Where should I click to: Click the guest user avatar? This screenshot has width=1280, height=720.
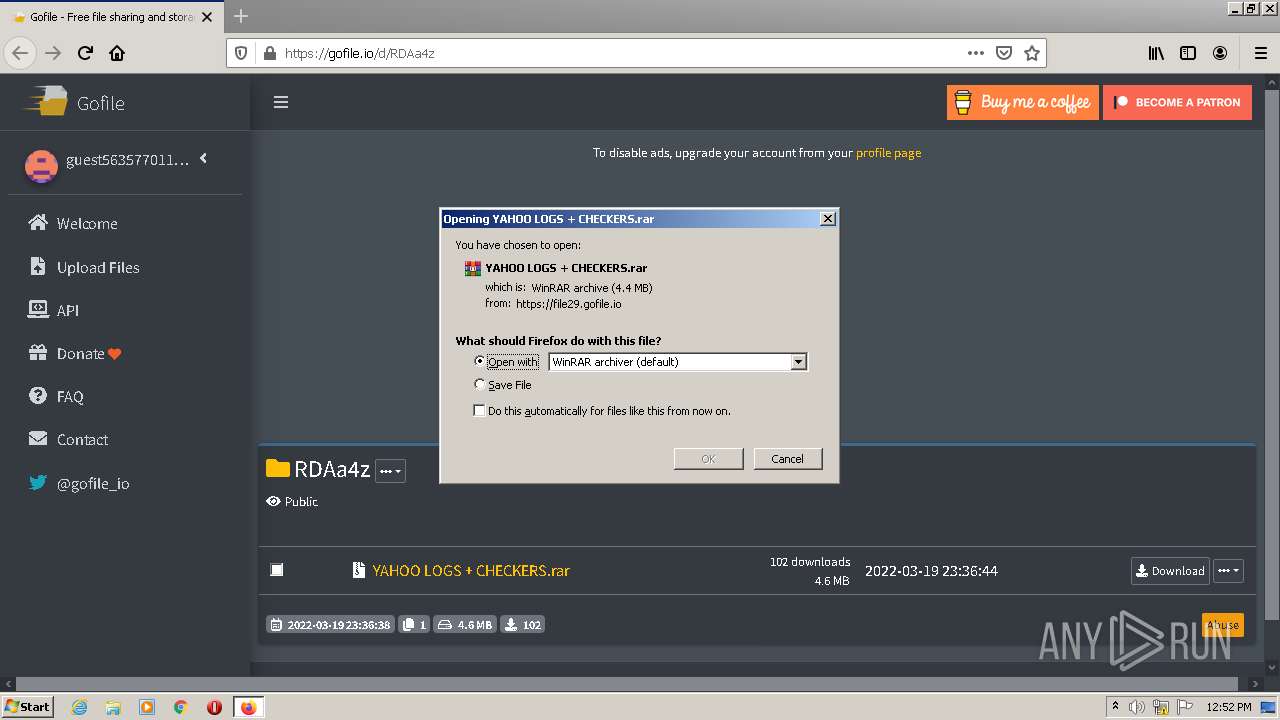click(41, 166)
